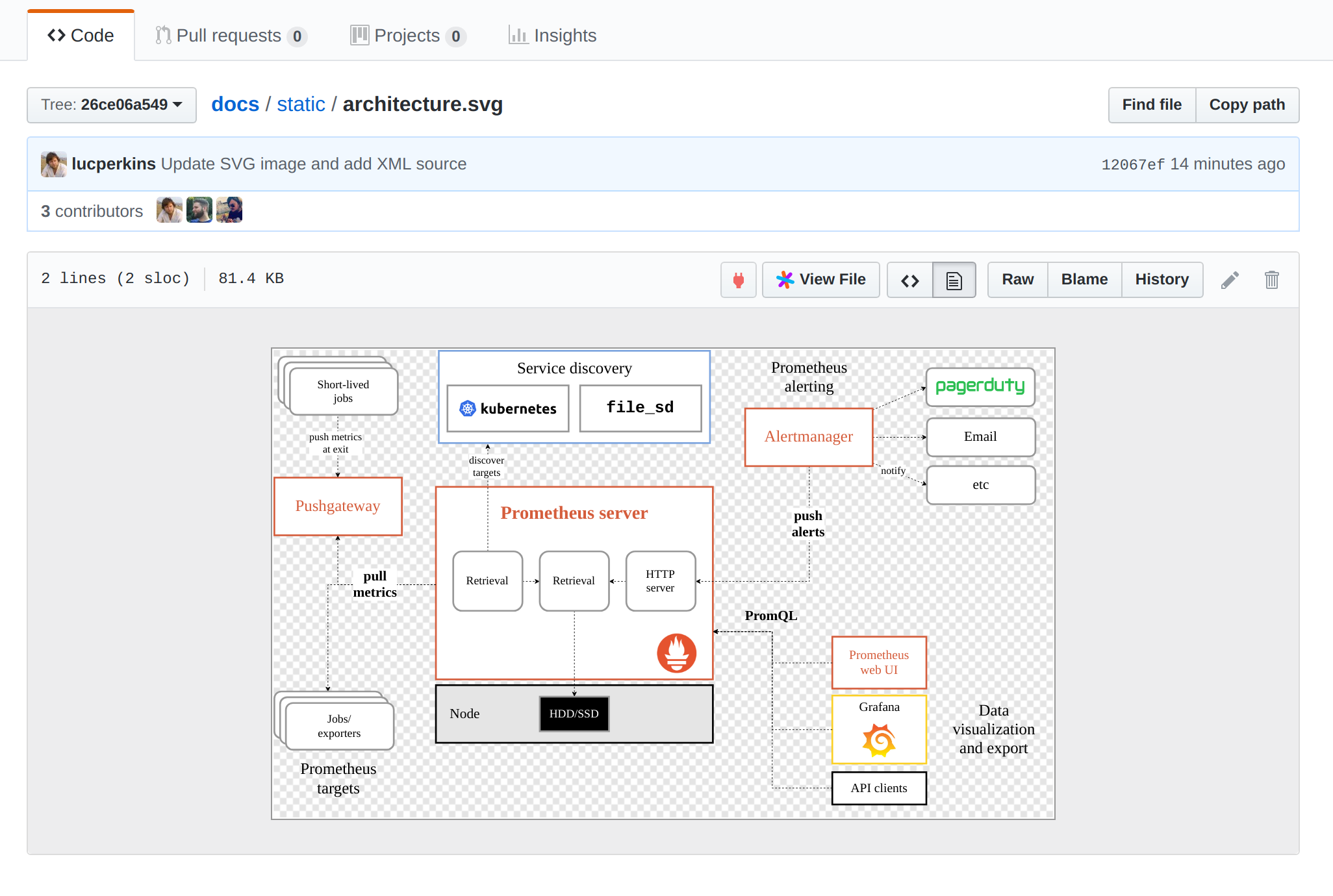Switch to rendered blob display toggle
Viewport: 1333px width, 896px height.
point(954,280)
